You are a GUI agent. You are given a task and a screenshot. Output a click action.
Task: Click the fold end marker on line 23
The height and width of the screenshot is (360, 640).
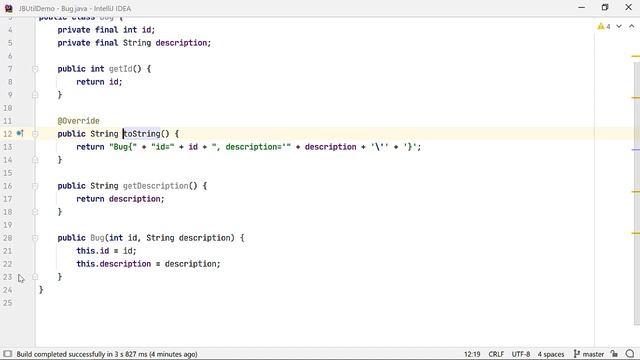point(35,277)
